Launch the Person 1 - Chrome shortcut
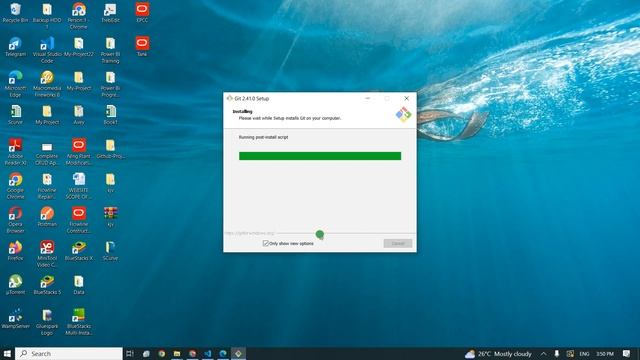The width and height of the screenshot is (640, 360). pos(79,16)
